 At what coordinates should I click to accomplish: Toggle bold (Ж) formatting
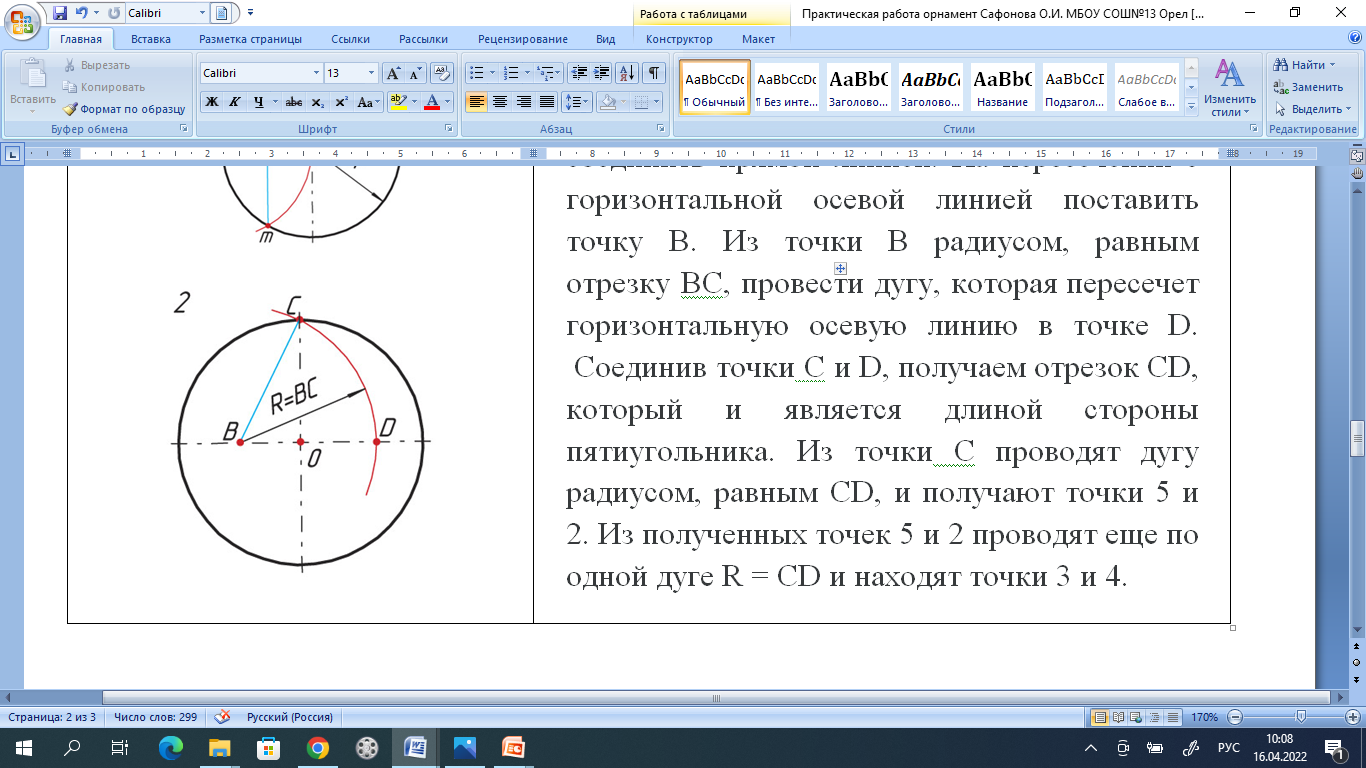pos(211,102)
